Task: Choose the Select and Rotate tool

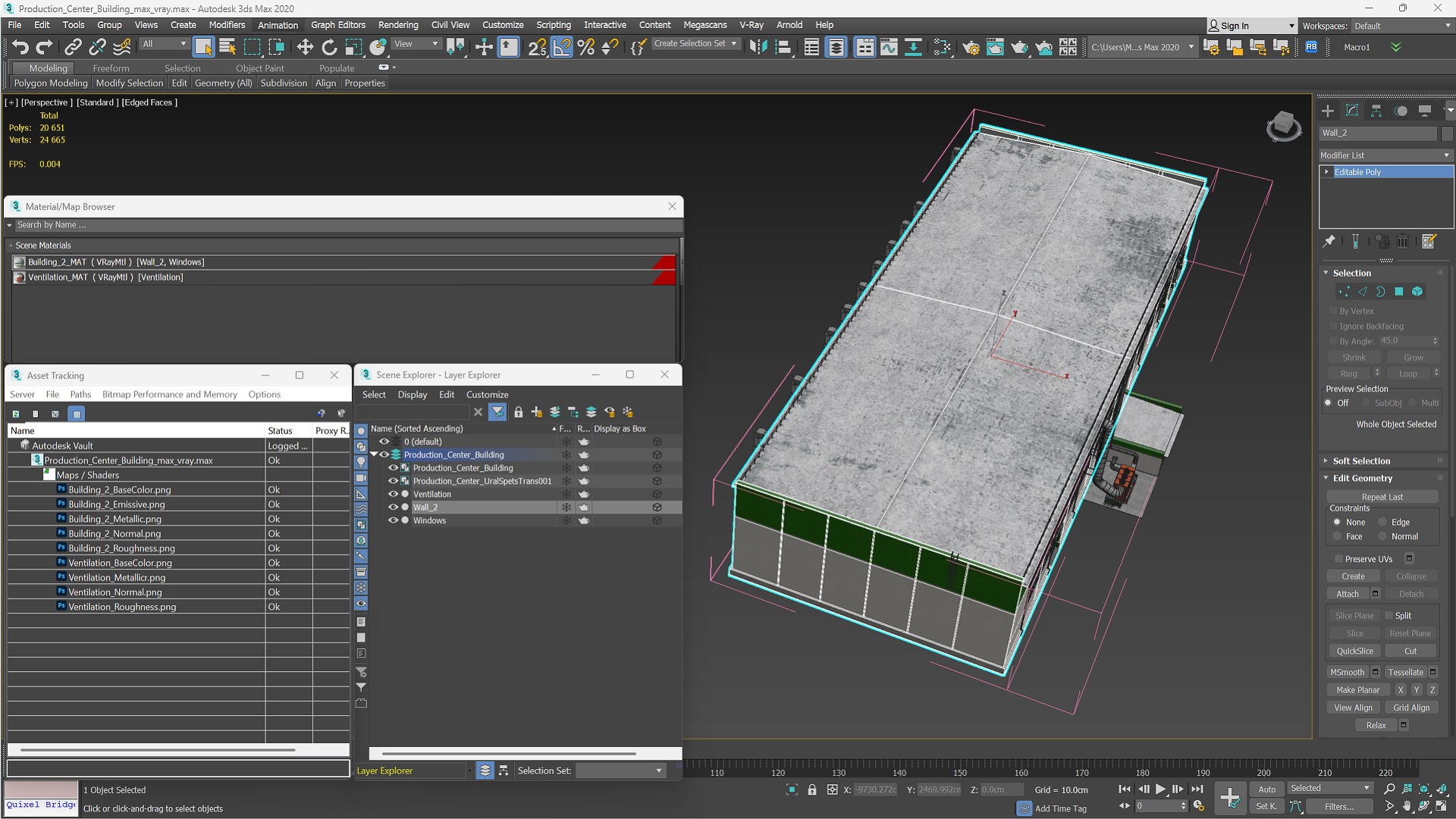Action: 329,47
